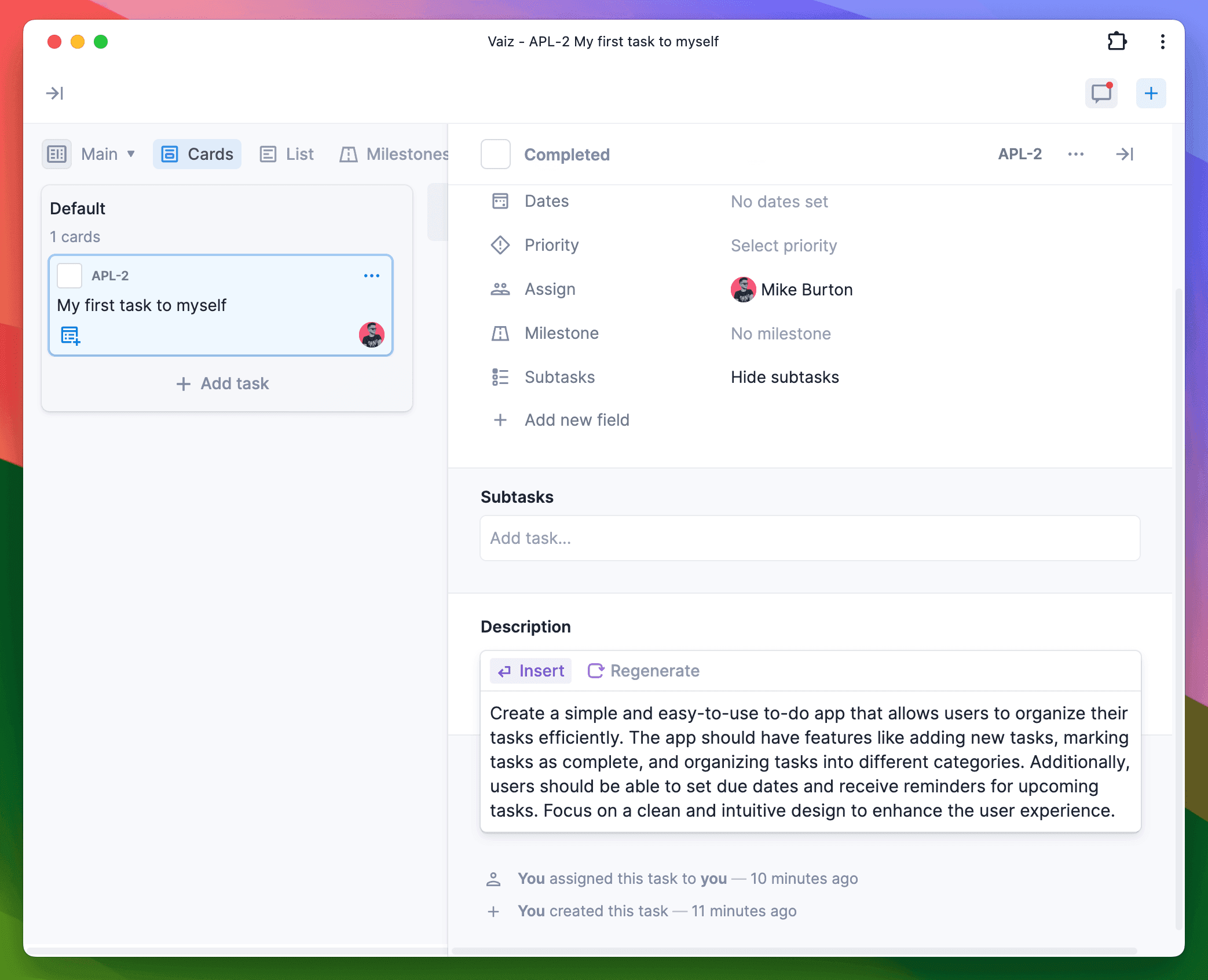Open the Main board dropdown

[108, 154]
